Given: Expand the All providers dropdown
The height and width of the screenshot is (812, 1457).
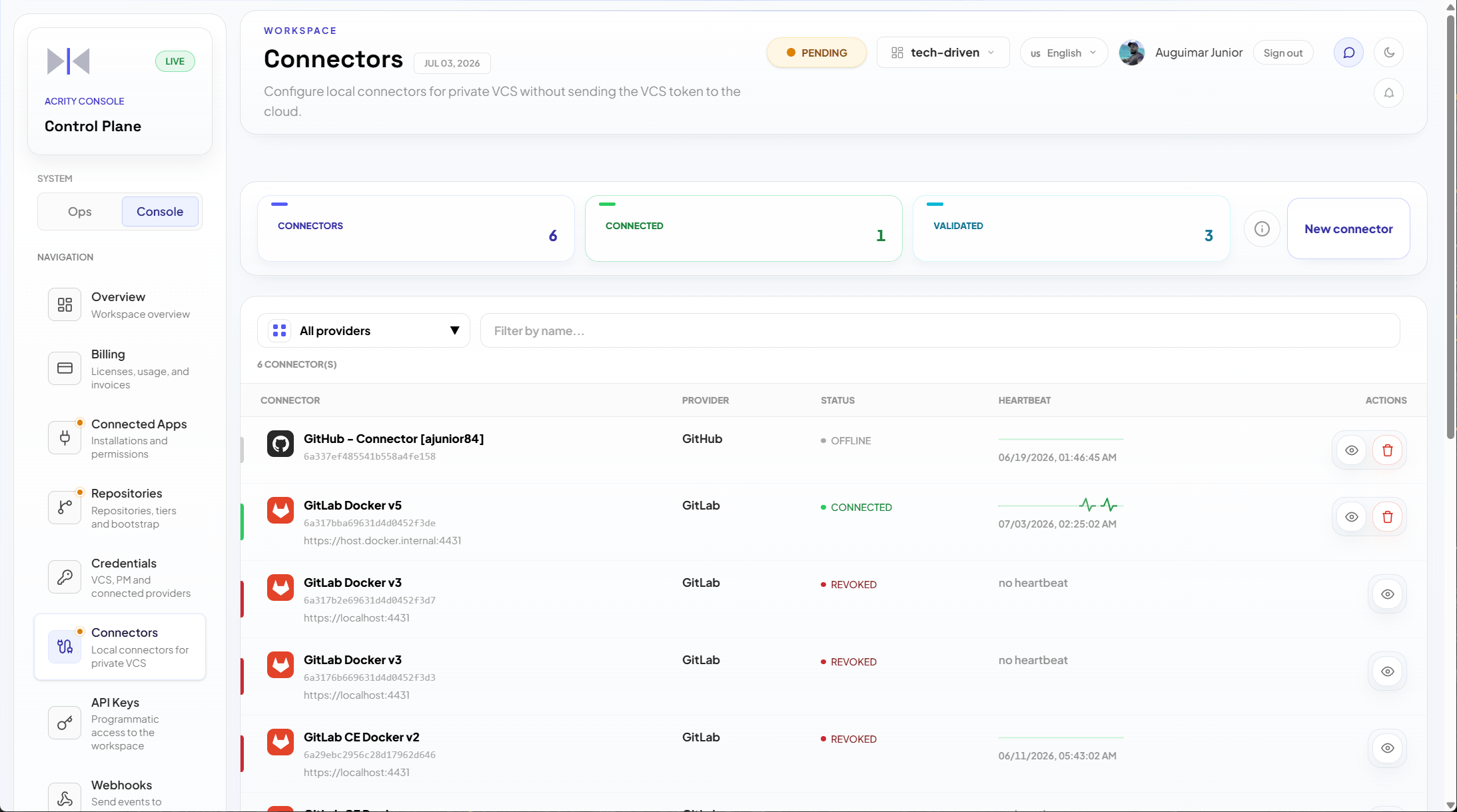Looking at the screenshot, I should [364, 330].
